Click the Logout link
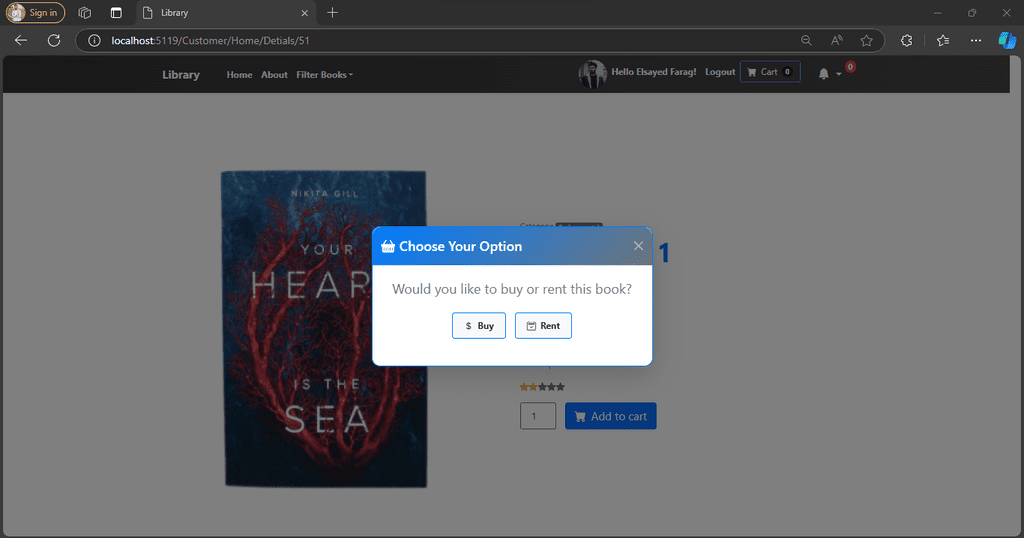Image resolution: width=1024 pixels, height=538 pixels. click(720, 72)
